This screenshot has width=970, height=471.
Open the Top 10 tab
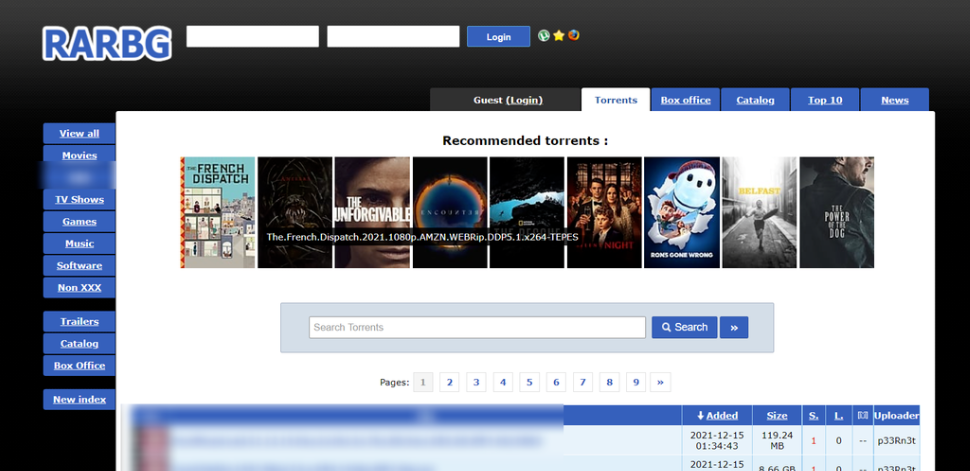[x=825, y=100]
